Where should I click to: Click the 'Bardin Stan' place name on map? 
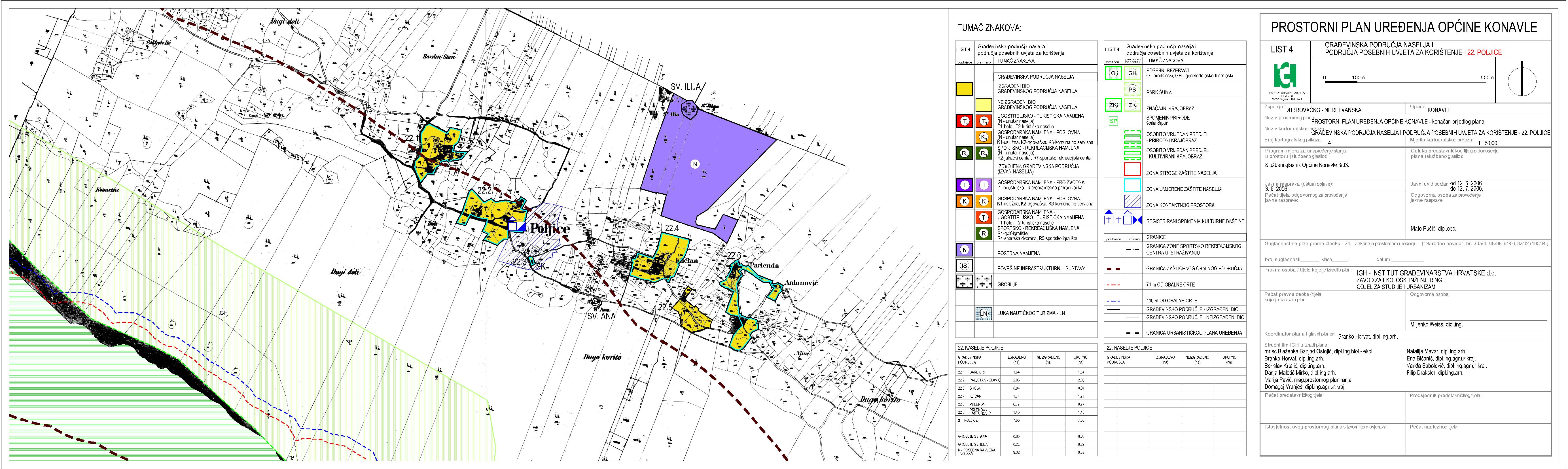click(x=439, y=57)
